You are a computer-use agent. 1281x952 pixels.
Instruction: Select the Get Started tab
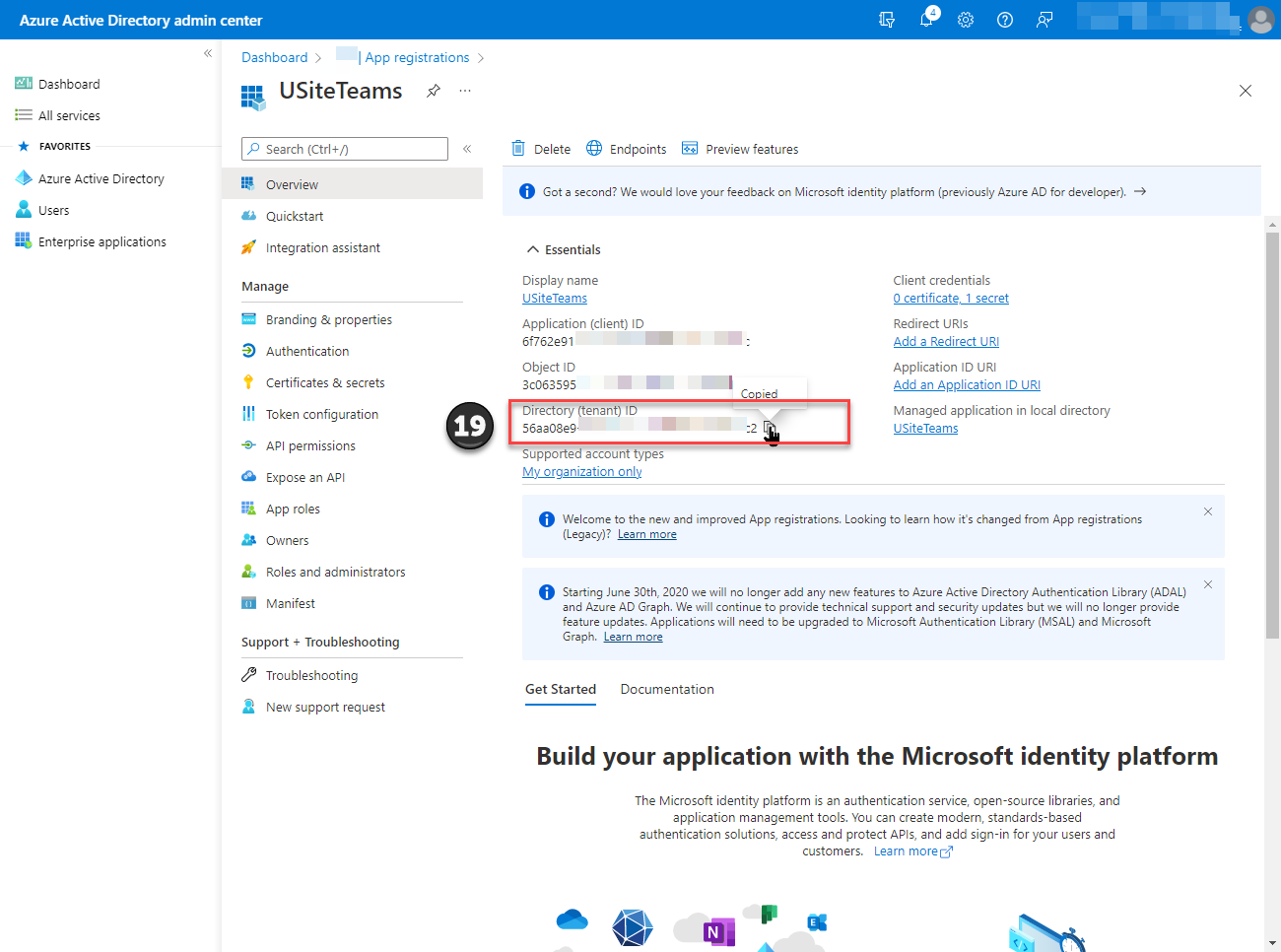pyautogui.click(x=561, y=689)
